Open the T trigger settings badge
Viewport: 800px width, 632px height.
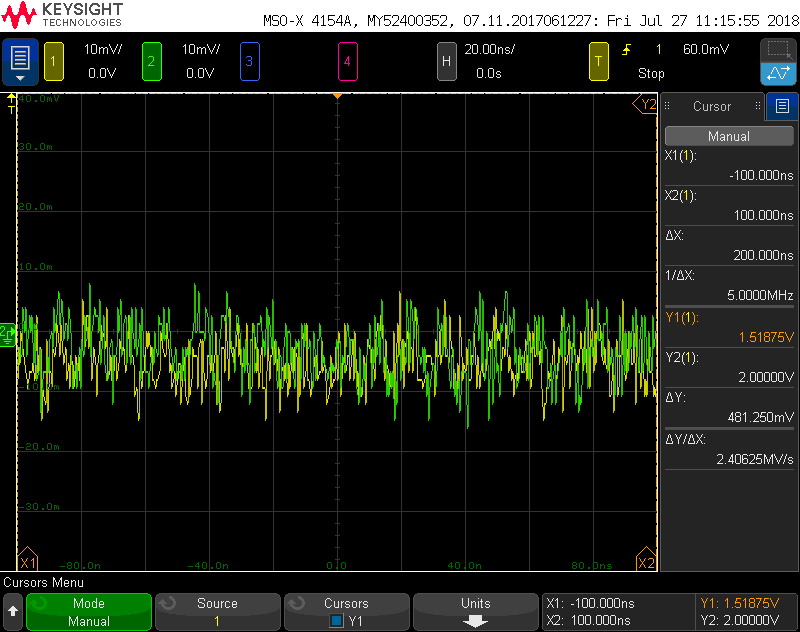pos(598,61)
